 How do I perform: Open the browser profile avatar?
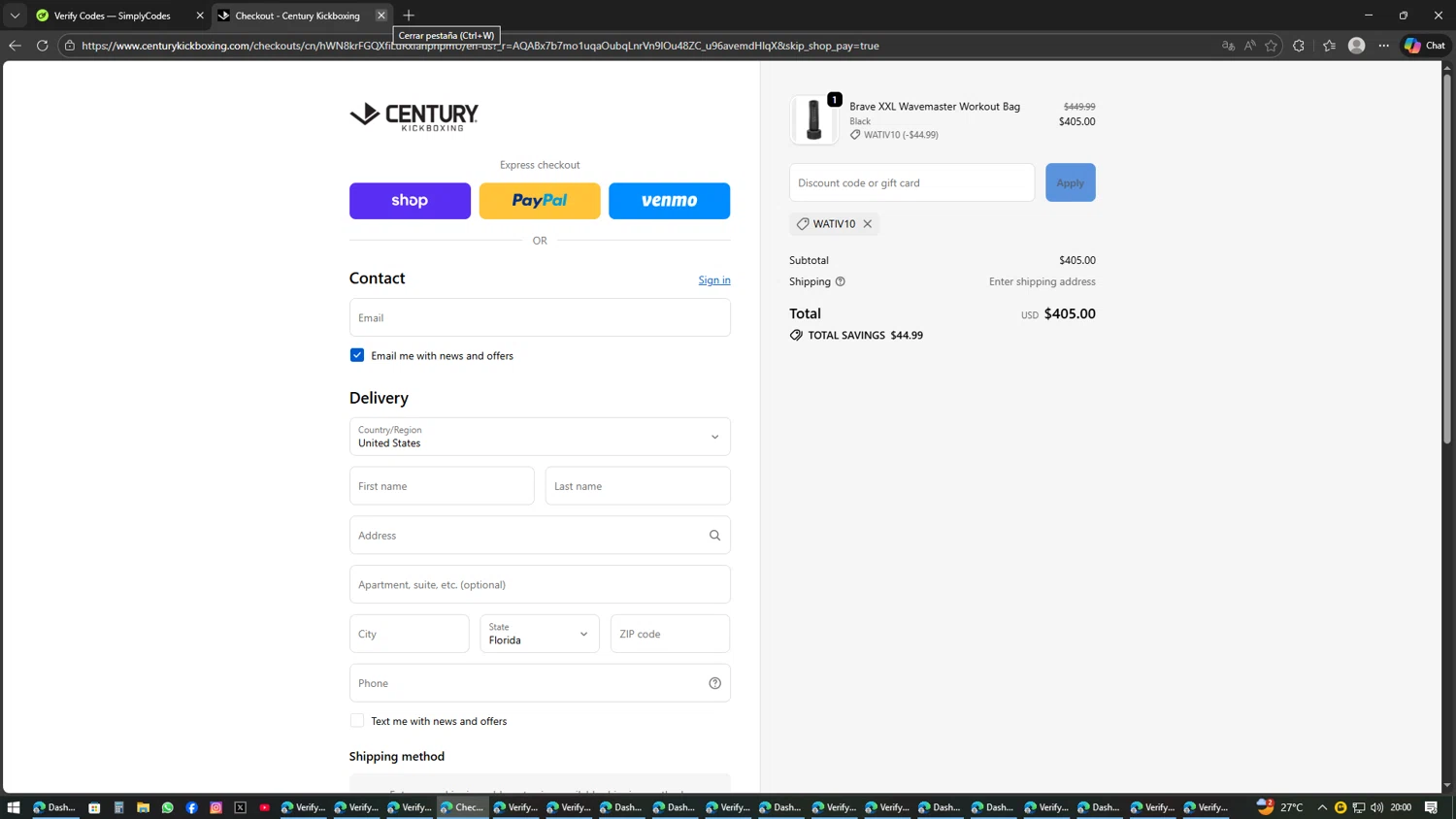click(1357, 46)
